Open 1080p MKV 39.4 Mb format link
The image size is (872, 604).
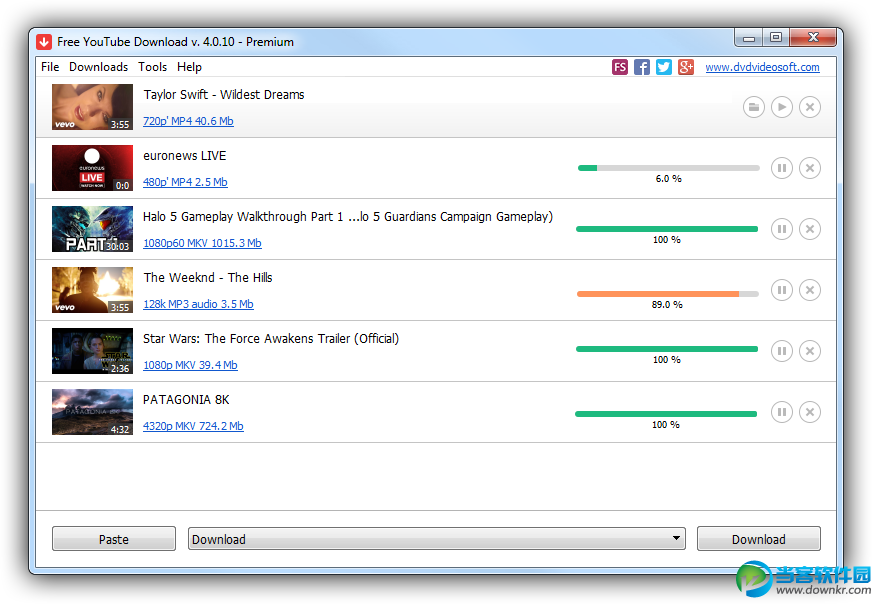190,365
